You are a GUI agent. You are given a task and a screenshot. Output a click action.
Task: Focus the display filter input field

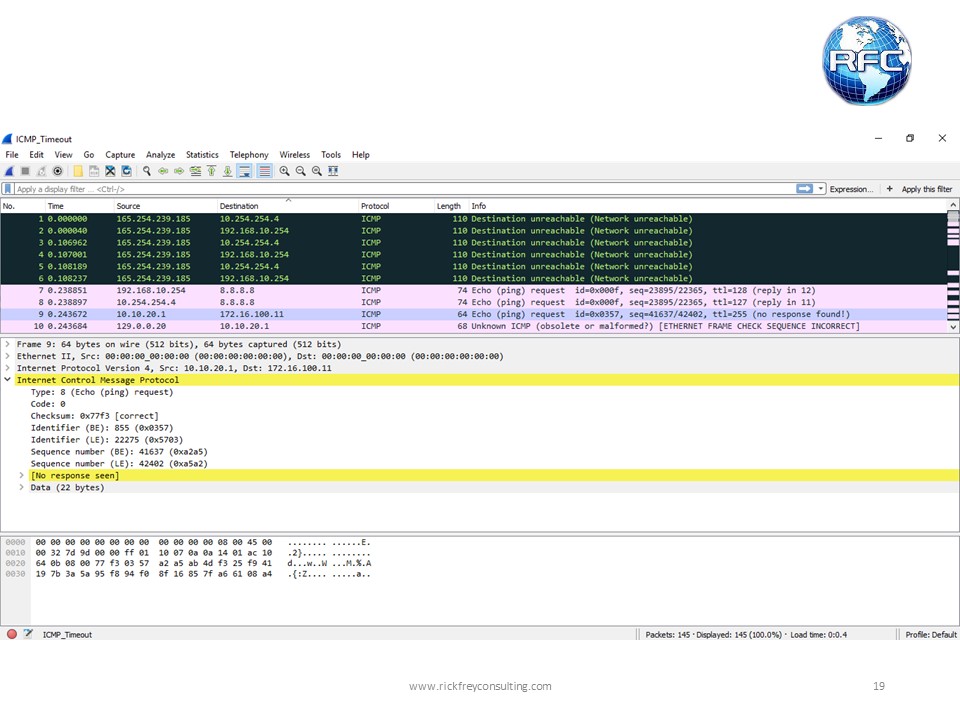tap(404, 189)
